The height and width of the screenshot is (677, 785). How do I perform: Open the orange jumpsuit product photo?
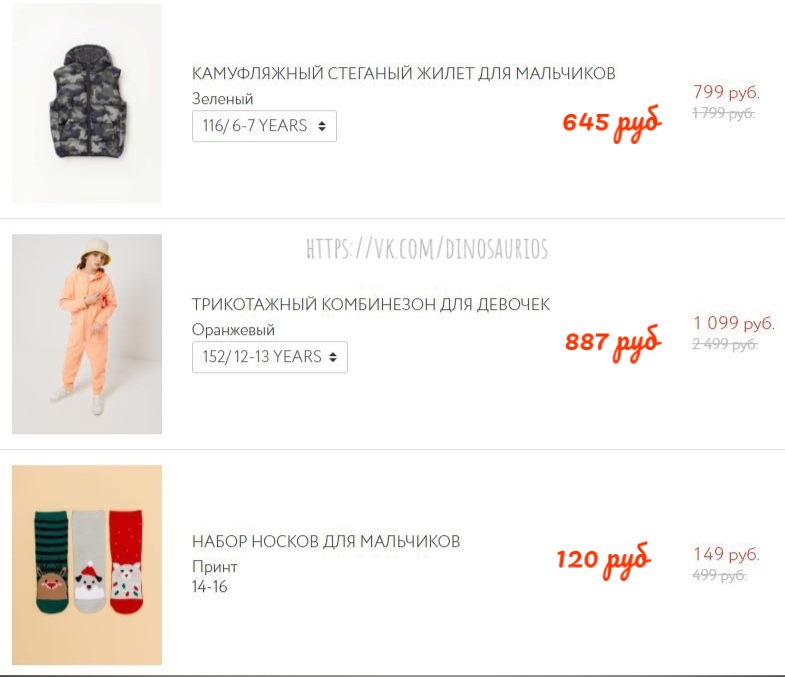pos(87,334)
